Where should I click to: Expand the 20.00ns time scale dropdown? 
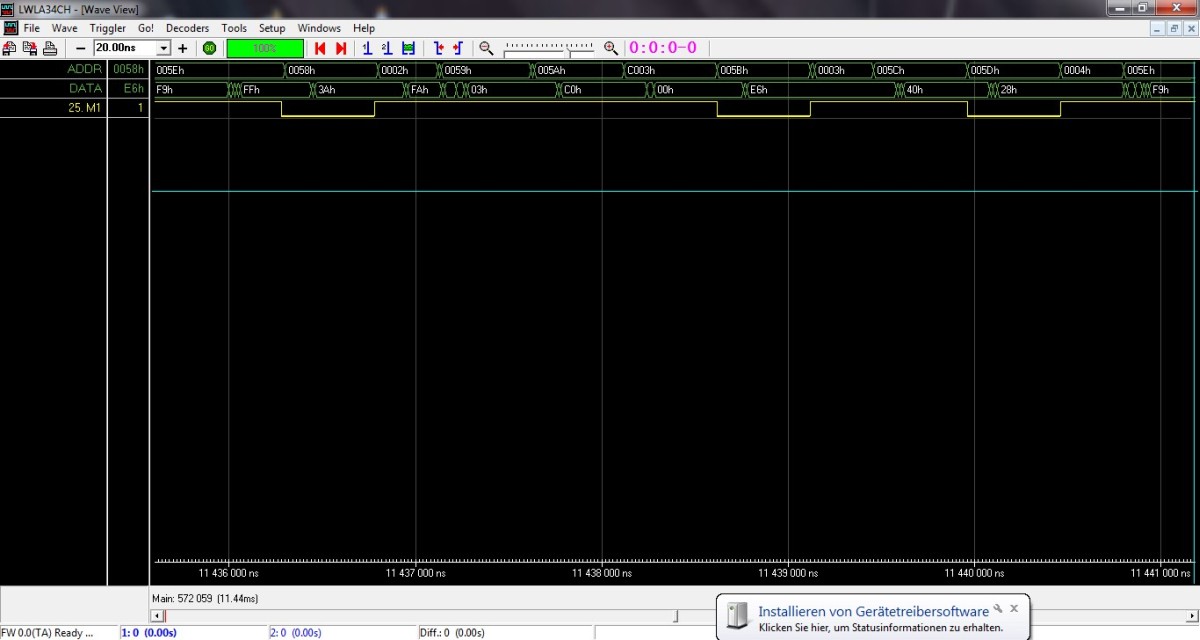click(x=164, y=48)
